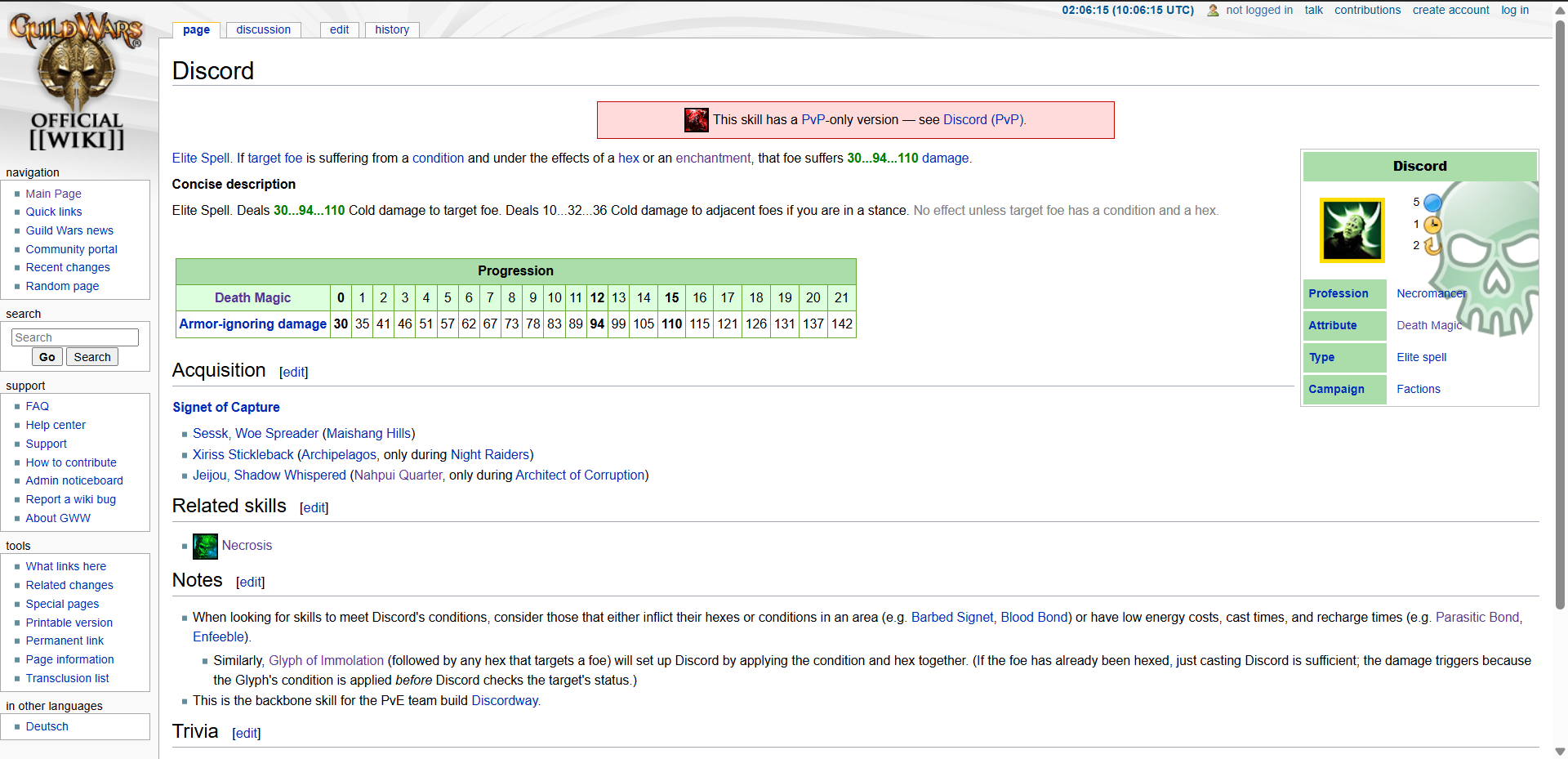
Task: Open the FAQ link
Action: (37, 406)
